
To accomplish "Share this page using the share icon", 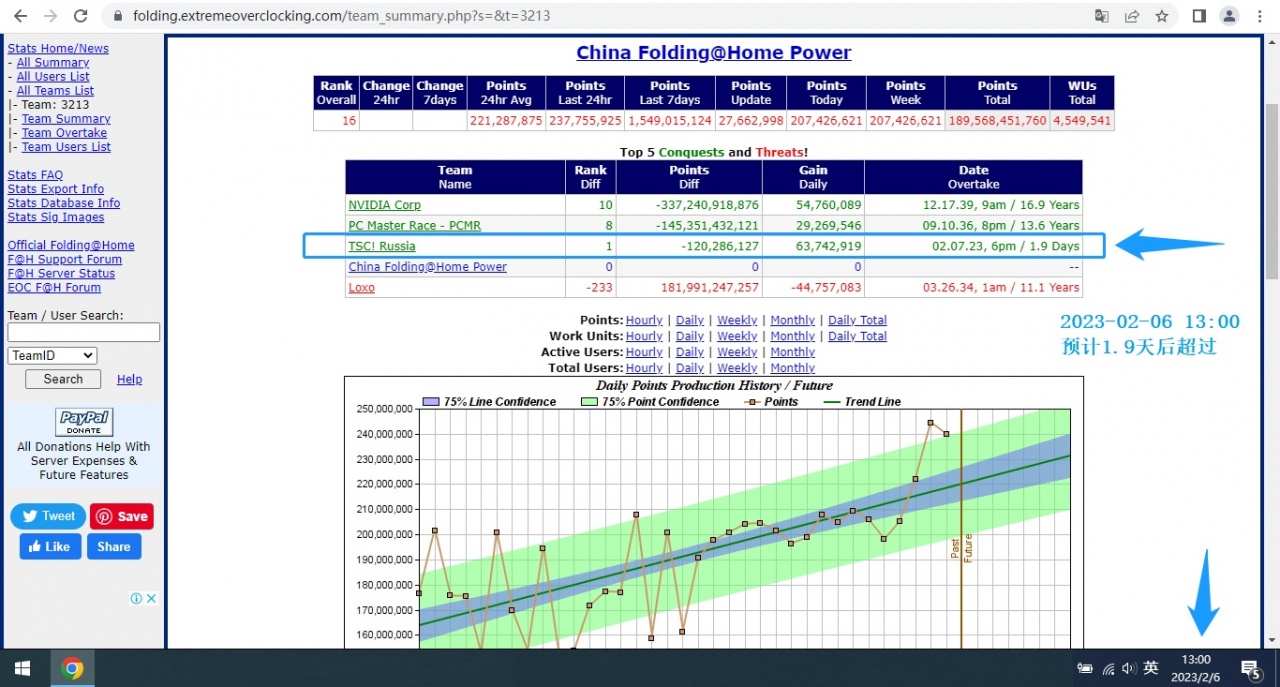I will coord(1132,16).
